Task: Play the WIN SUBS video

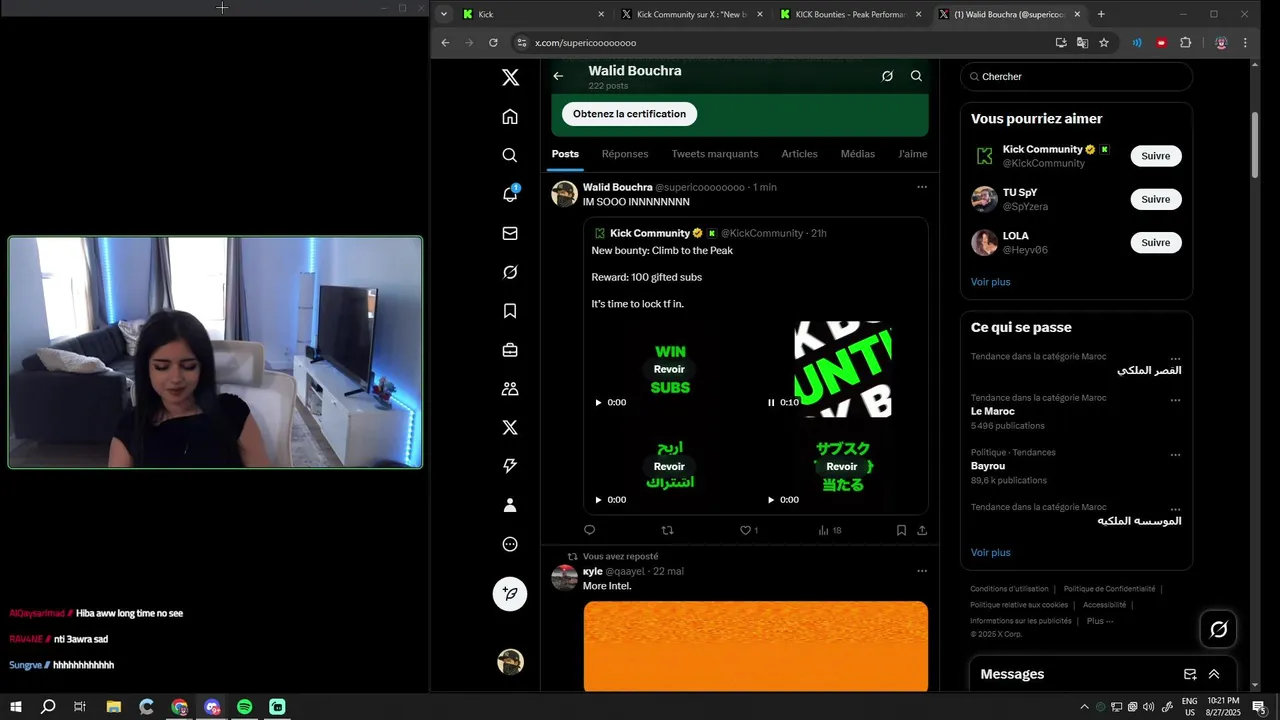Action: [599, 402]
